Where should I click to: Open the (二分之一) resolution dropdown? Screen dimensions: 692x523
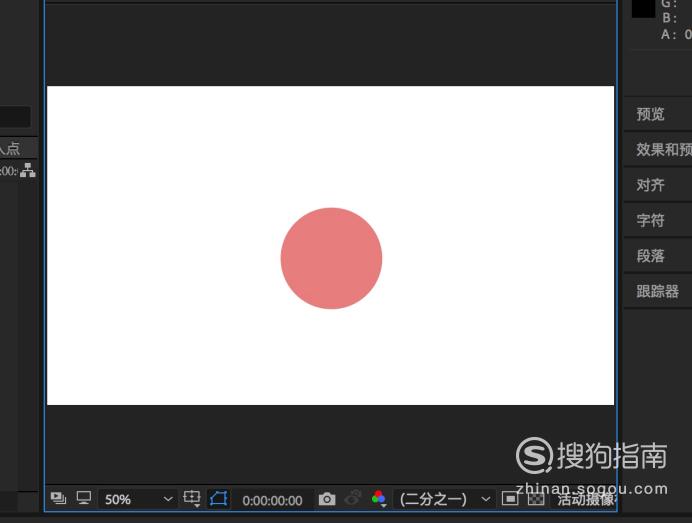pyautogui.click(x=444, y=499)
